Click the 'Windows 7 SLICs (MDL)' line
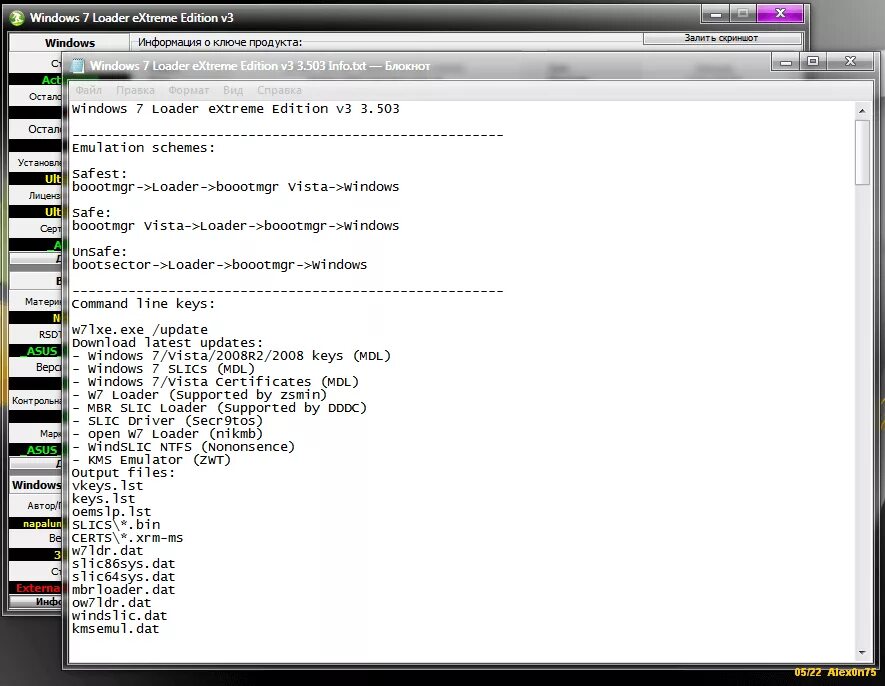 (x=164, y=369)
